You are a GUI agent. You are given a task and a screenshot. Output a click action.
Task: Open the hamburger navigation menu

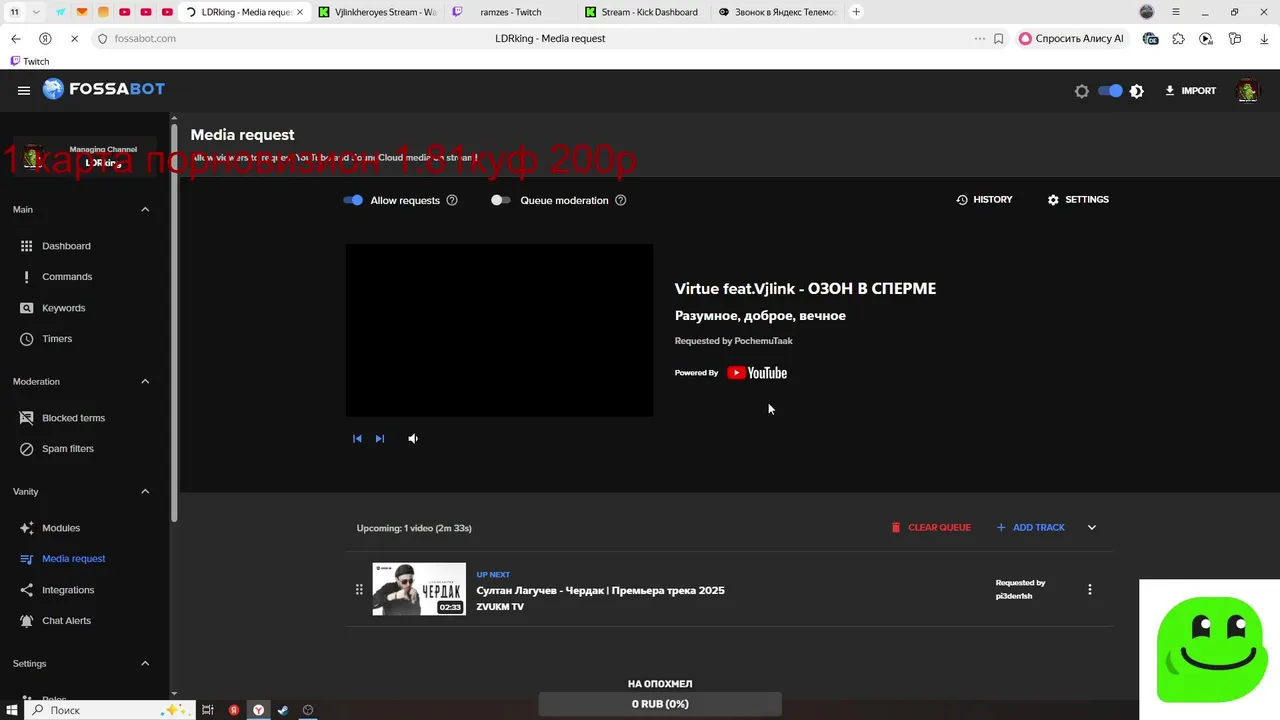point(24,90)
